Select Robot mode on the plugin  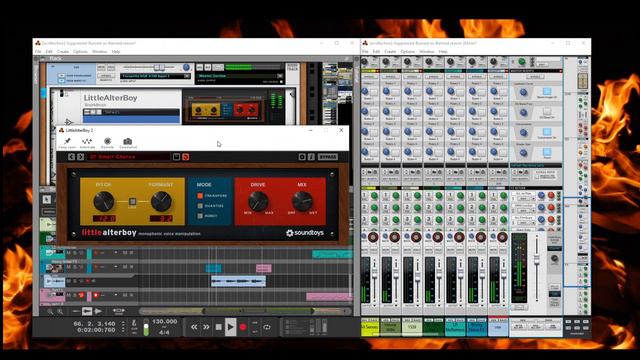click(x=200, y=216)
